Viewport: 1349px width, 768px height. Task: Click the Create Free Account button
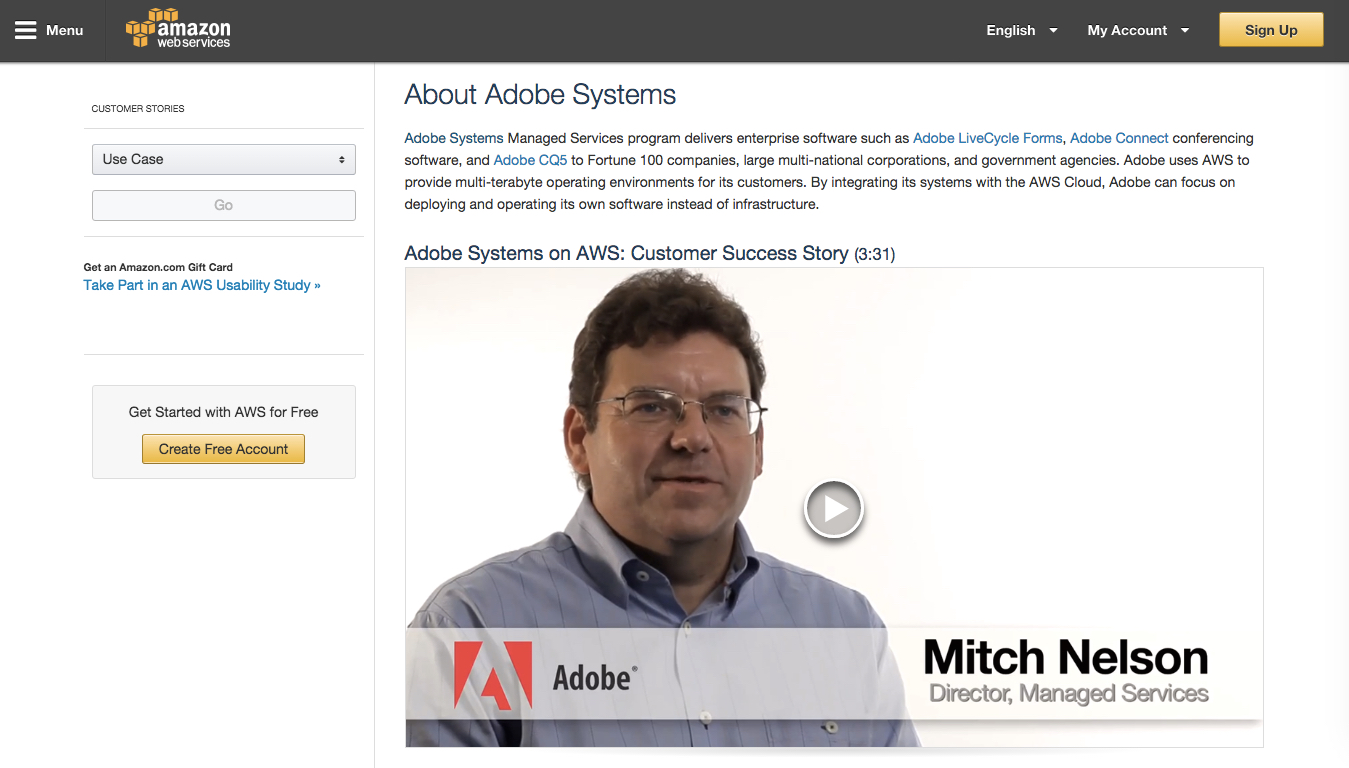point(223,449)
